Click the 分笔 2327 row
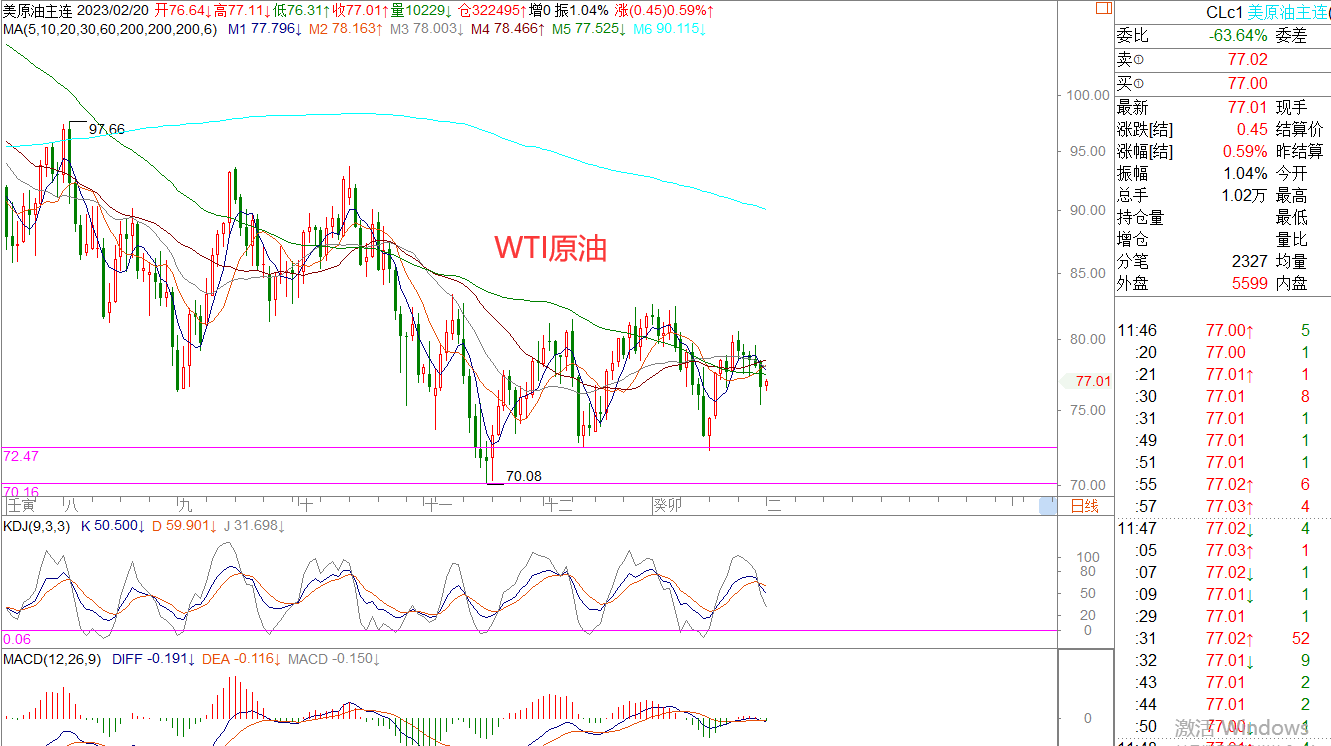1331x746 pixels. coord(1192,261)
